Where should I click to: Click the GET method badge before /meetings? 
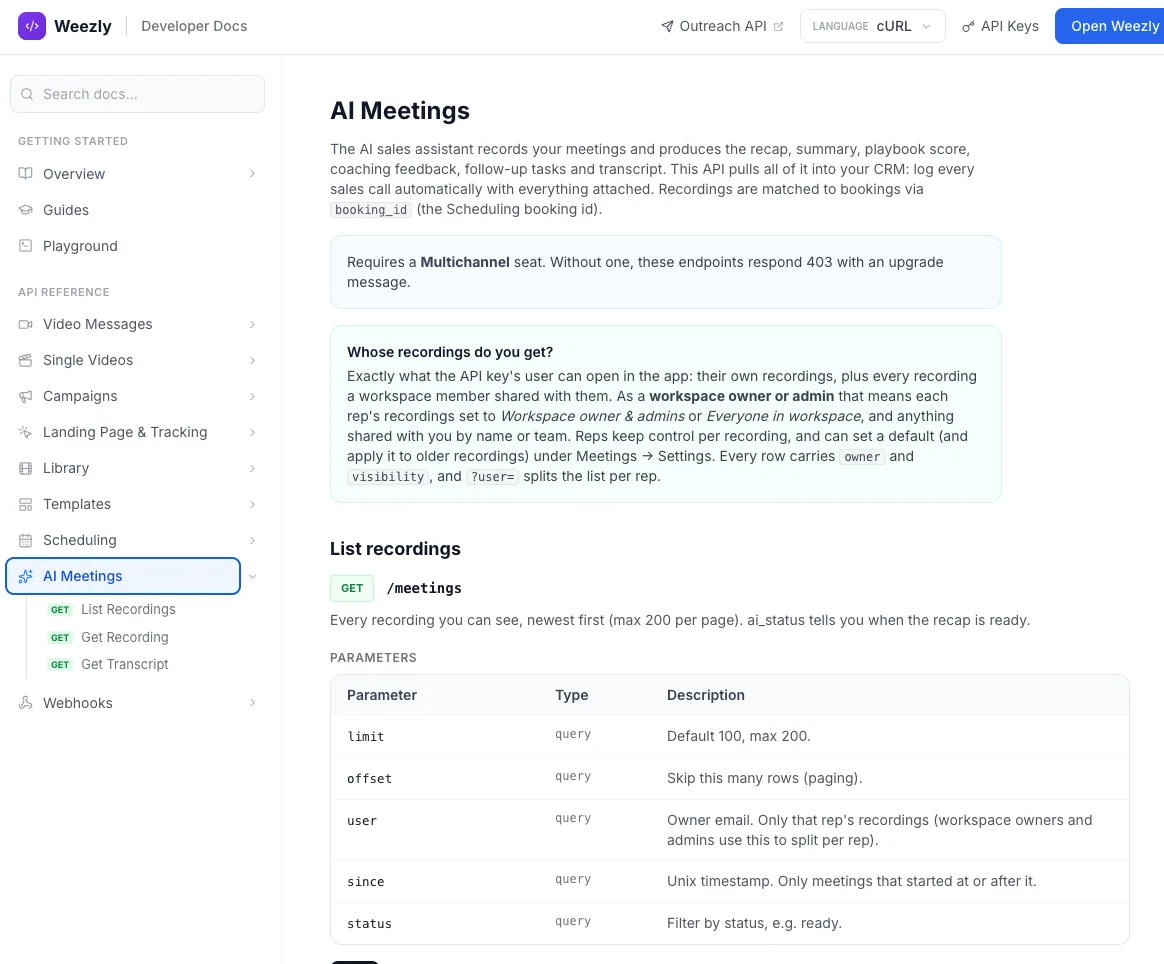pyautogui.click(x=352, y=588)
